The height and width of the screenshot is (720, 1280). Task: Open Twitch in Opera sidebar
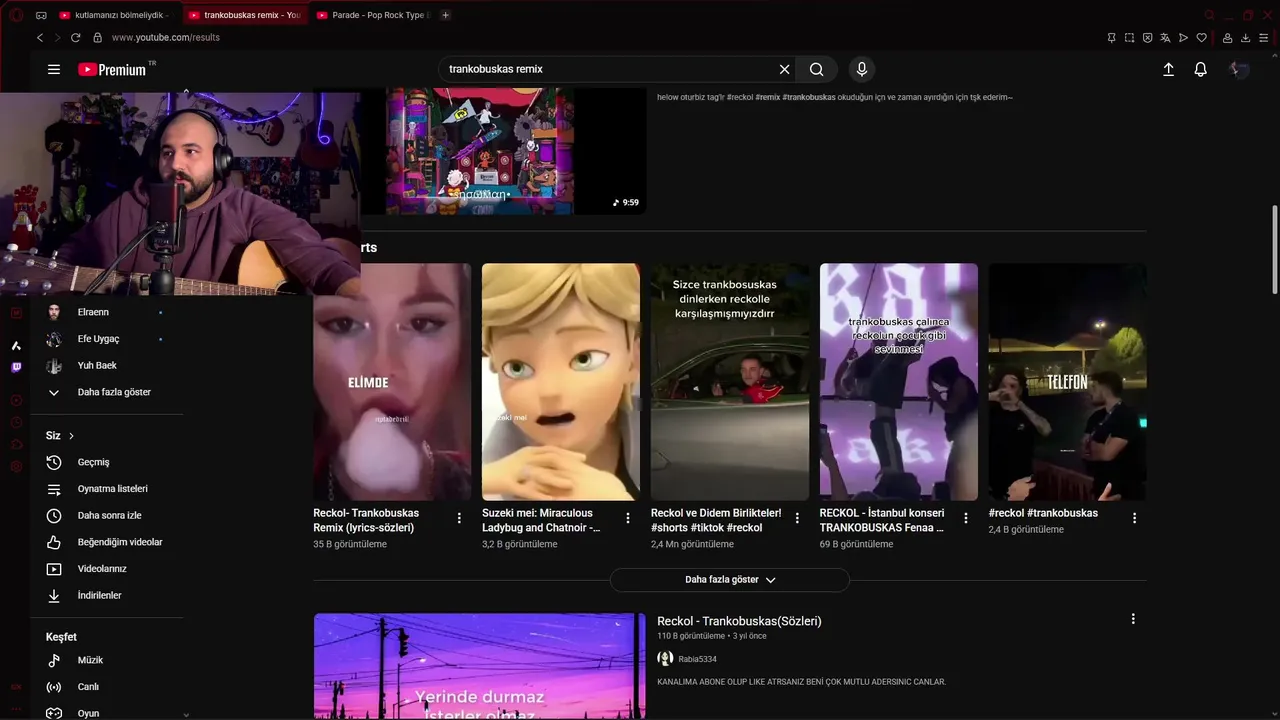click(x=16, y=367)
